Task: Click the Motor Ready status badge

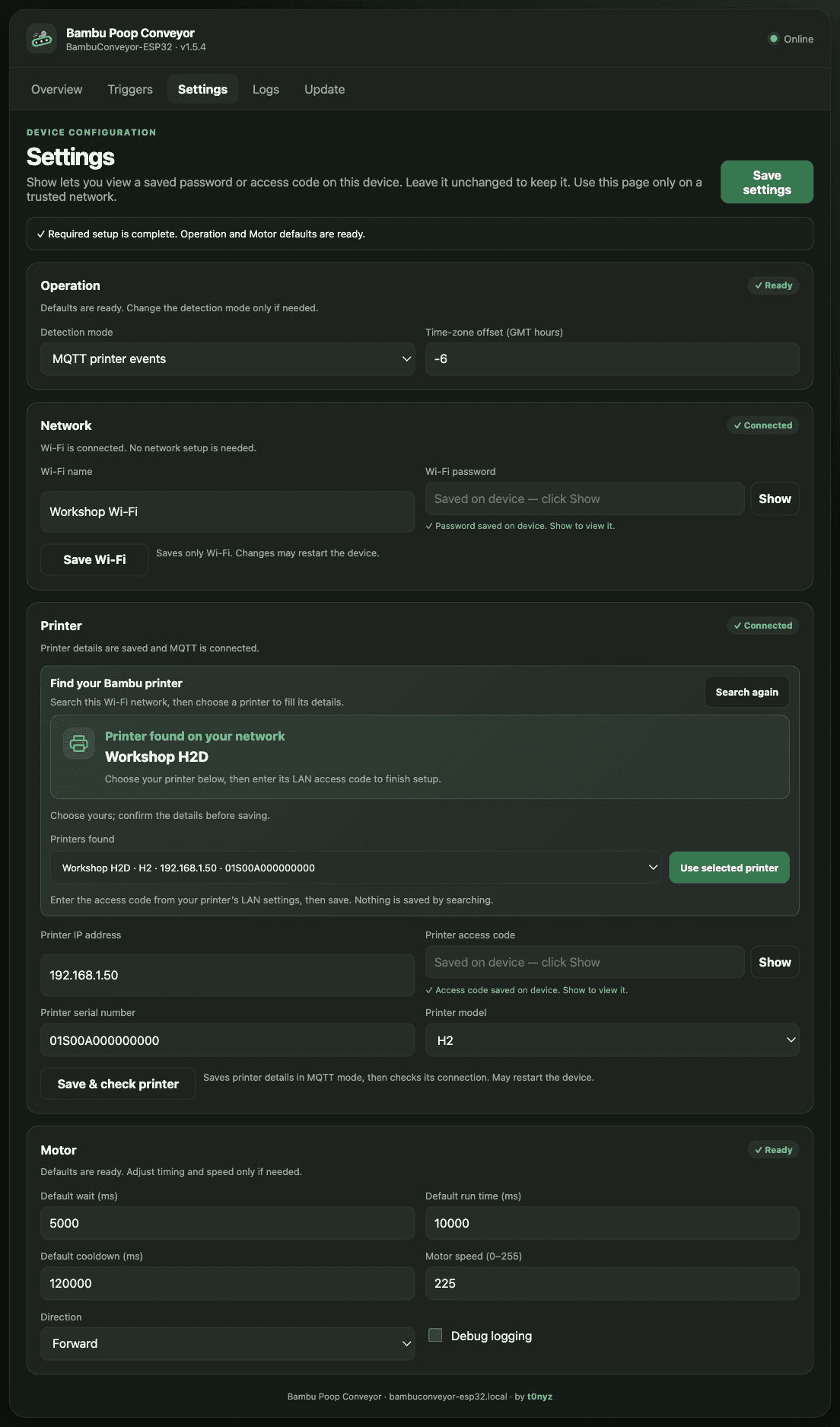Action: 773,1150
